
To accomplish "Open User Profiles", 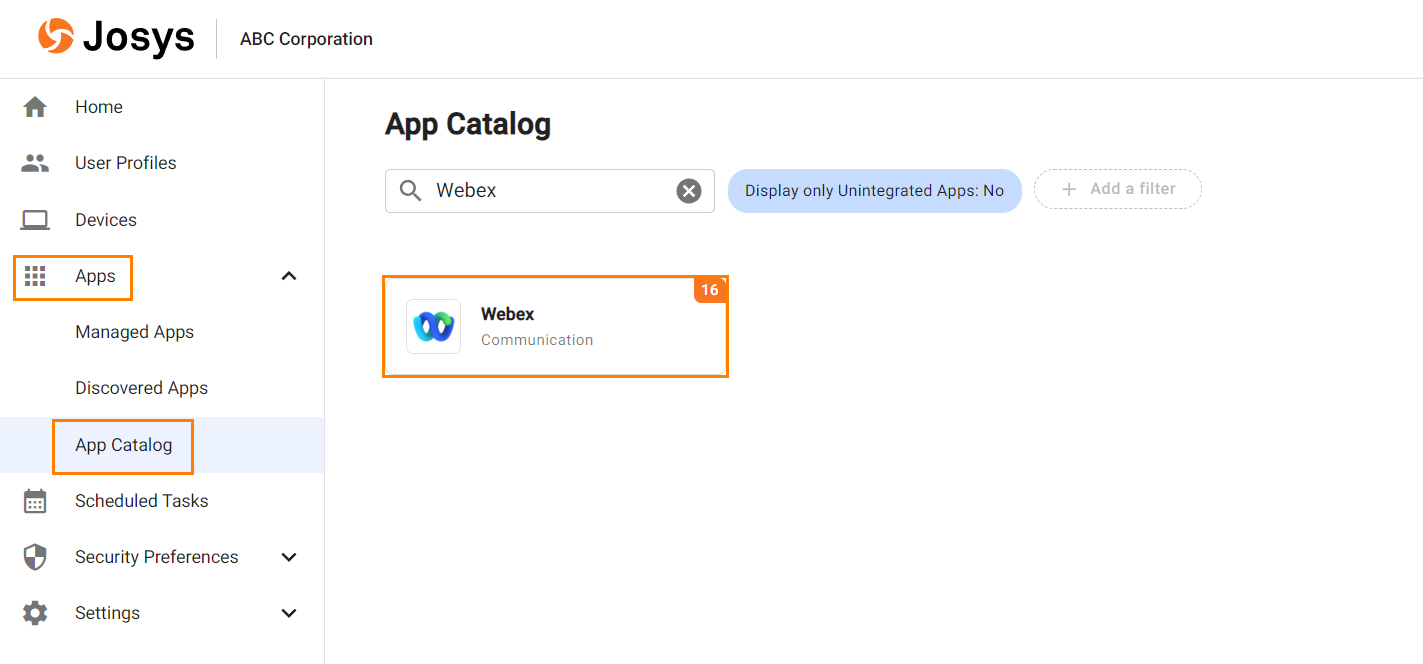I will 126,163.
